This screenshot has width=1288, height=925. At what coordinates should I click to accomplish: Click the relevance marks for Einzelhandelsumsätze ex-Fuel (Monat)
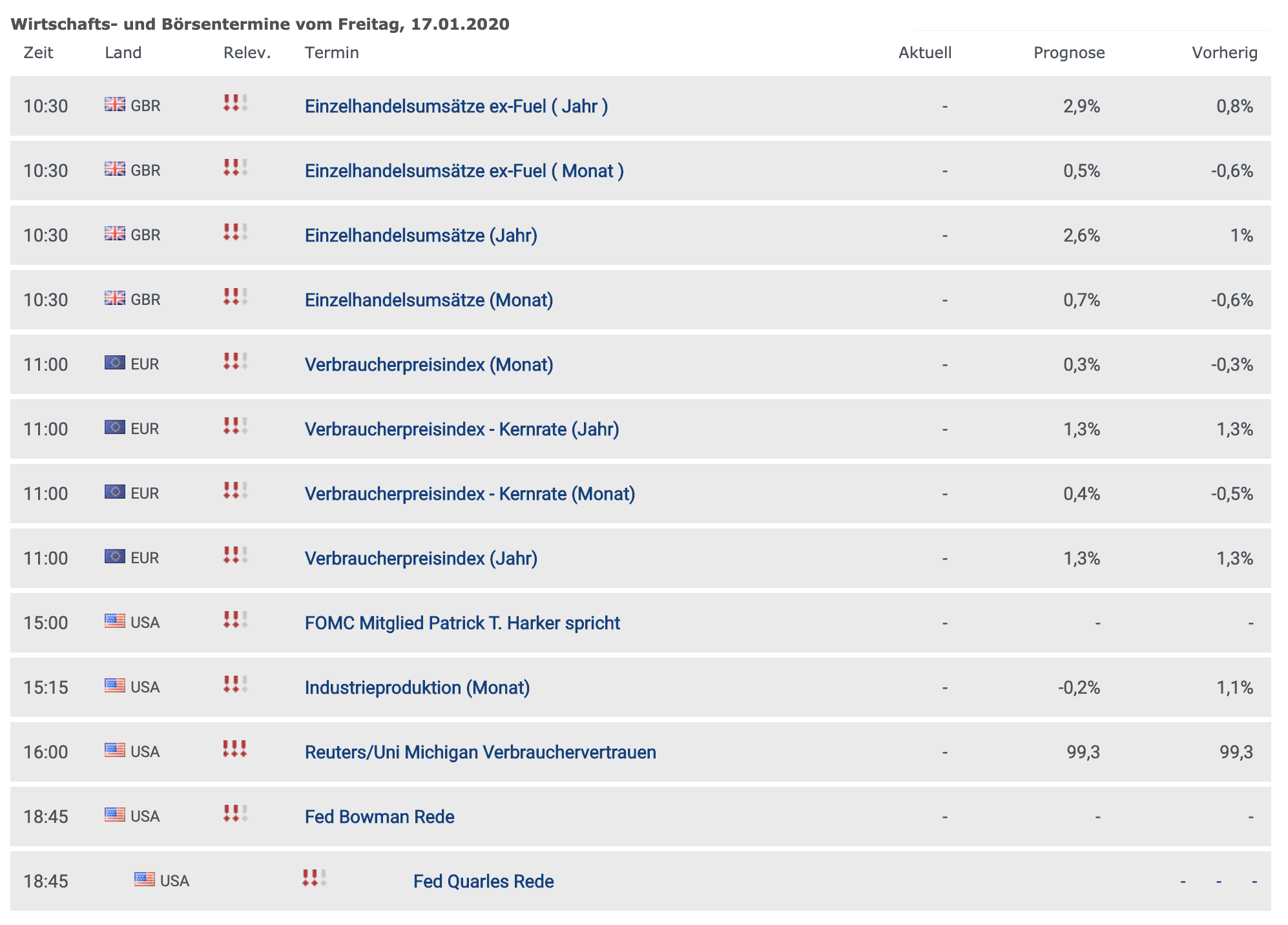tap(236, 167)
